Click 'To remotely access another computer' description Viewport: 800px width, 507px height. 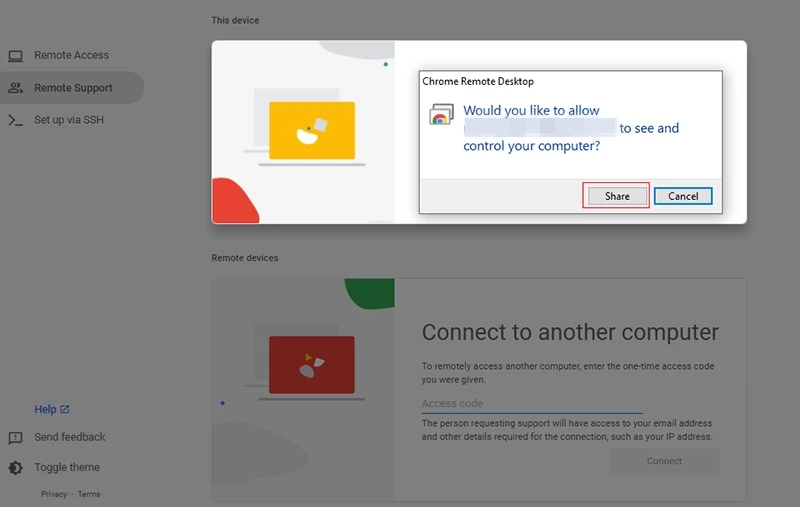point(568,373)
